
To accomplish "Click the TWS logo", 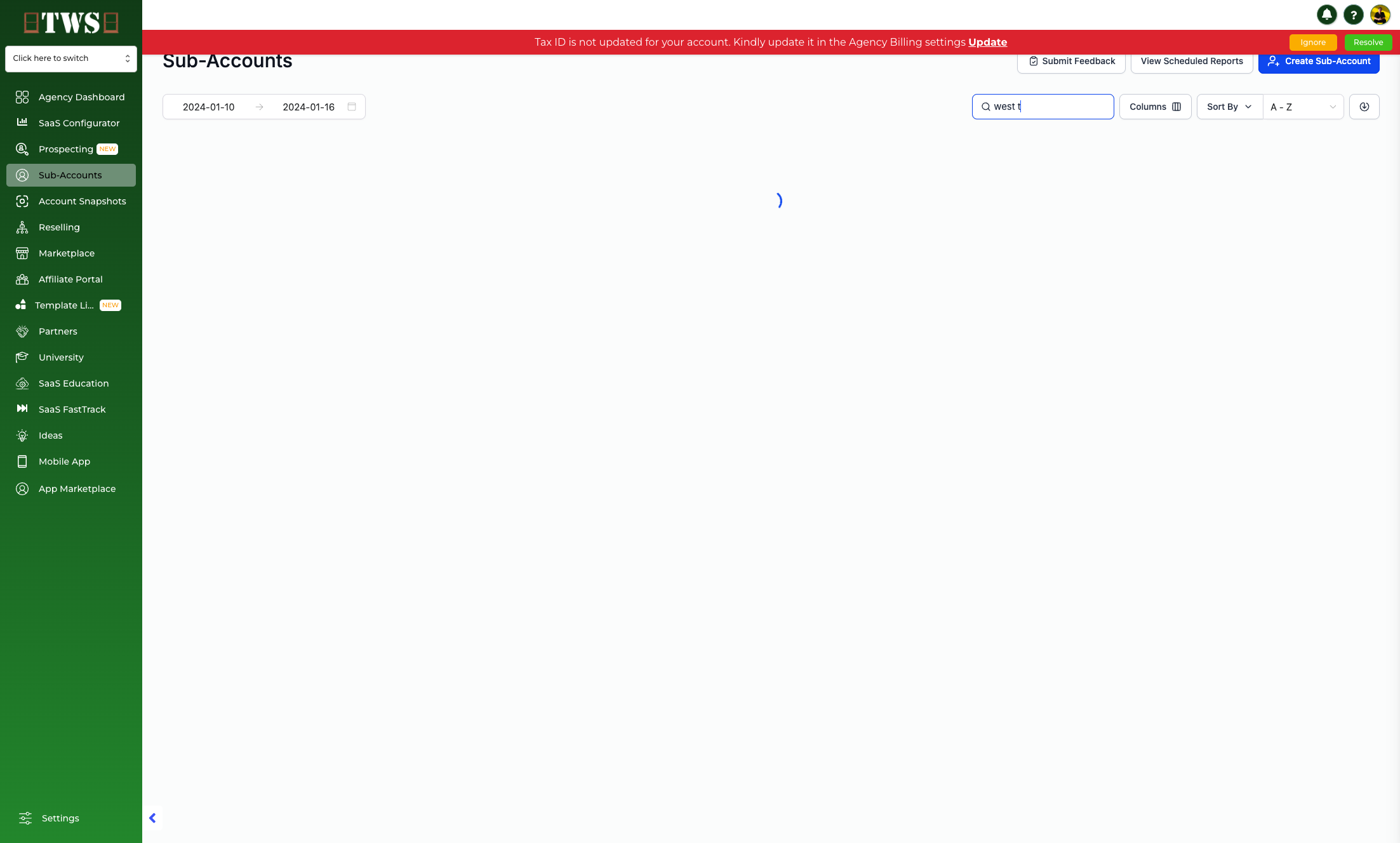I will click(71, 23).
